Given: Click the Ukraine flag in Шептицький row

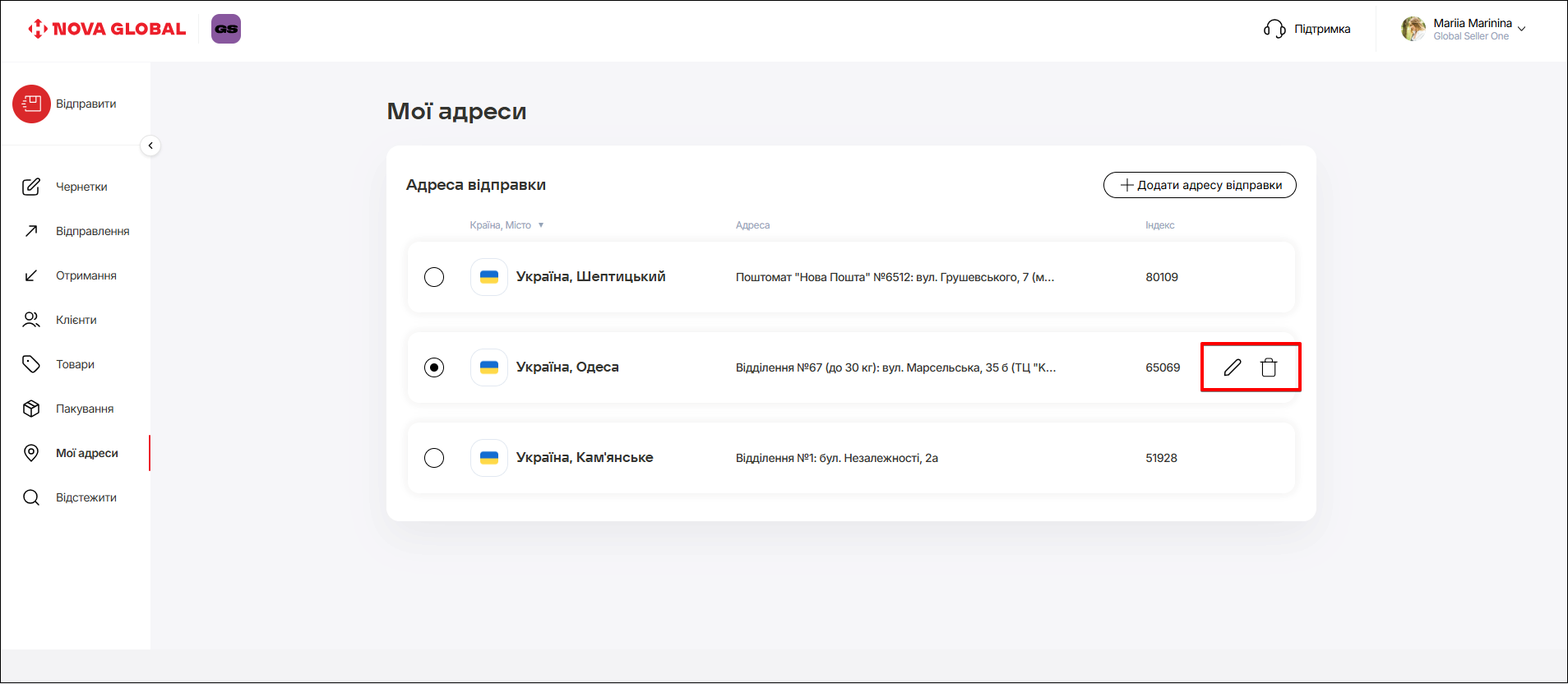Looking at the screenshot, I should point(489,277).
